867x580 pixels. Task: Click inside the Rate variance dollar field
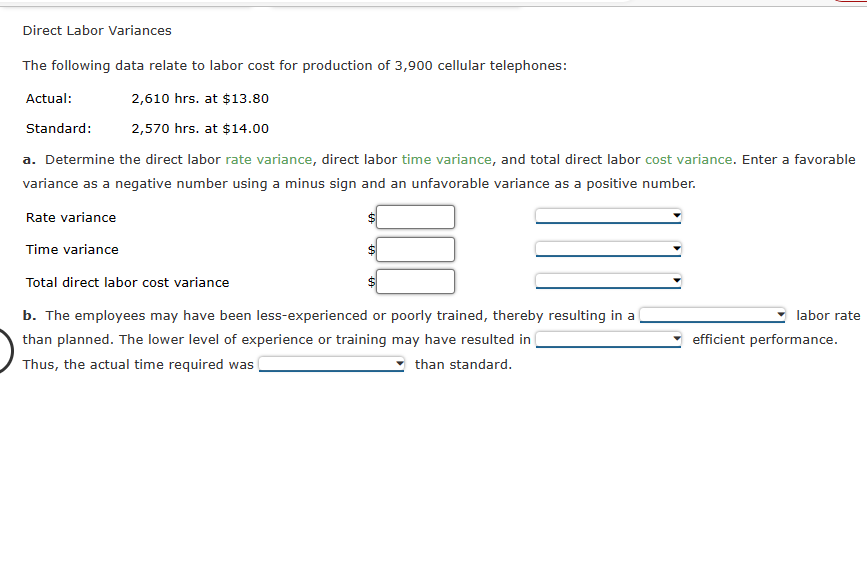(x=415, y=216)
